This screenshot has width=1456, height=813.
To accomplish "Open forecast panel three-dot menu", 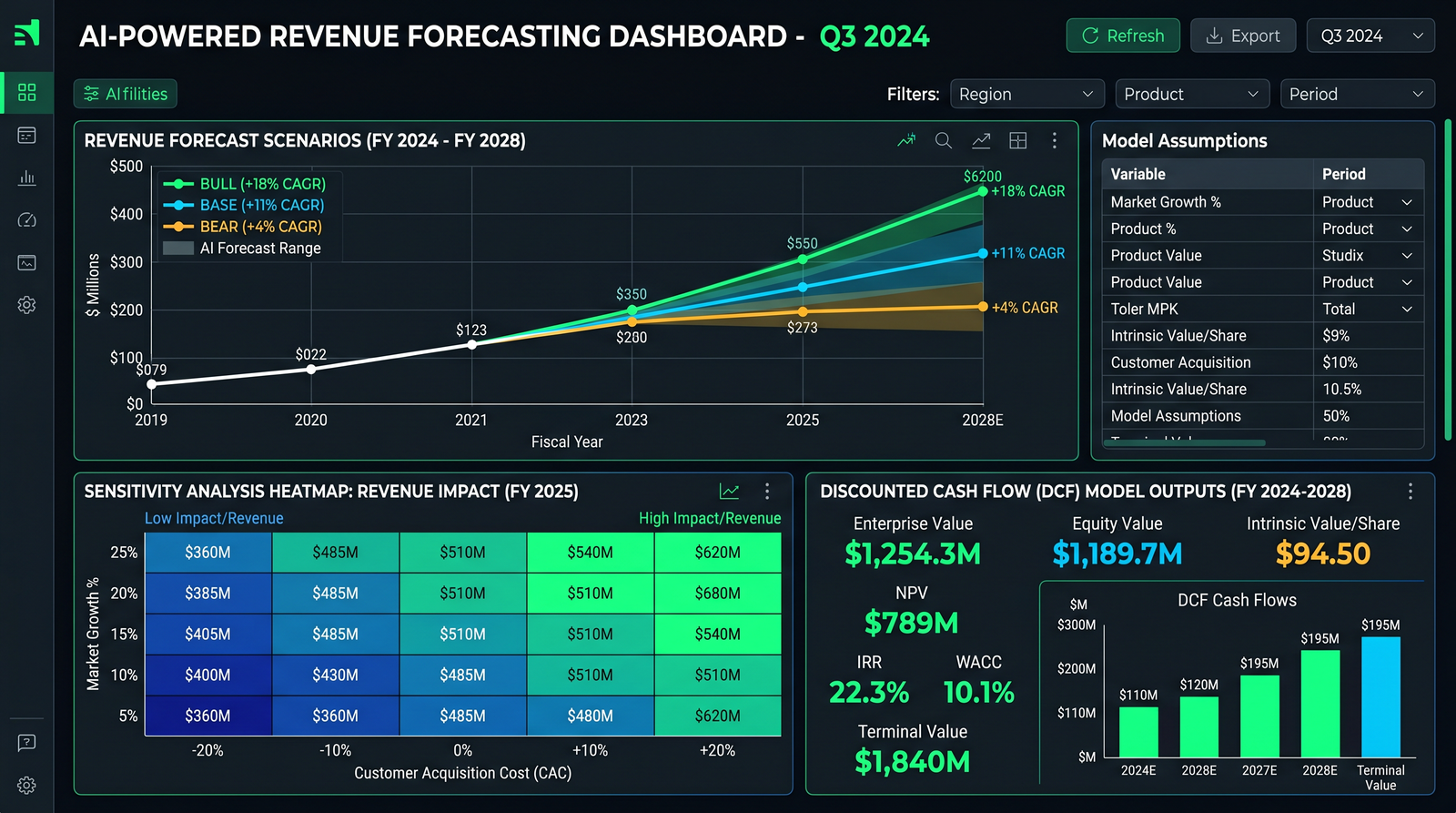I will point(1055,140).
